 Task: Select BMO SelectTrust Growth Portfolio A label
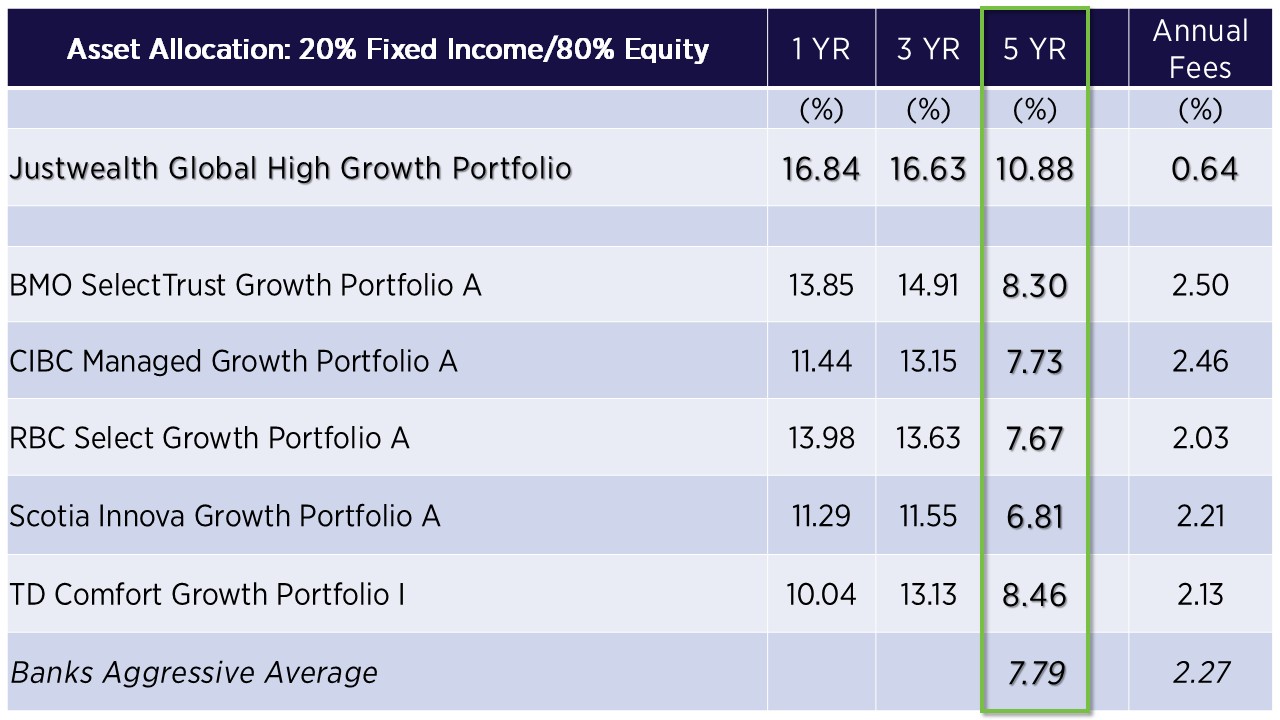(245, 286)
